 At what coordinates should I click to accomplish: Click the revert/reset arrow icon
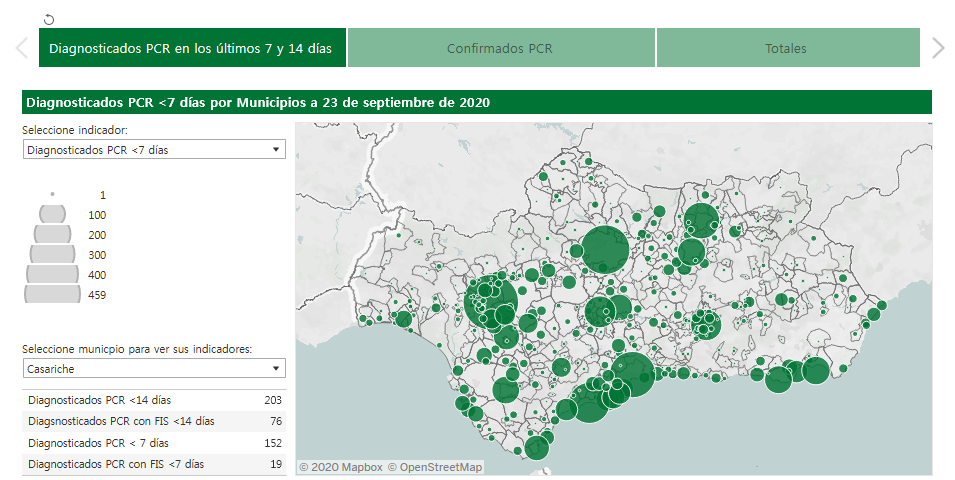point(49,19)
